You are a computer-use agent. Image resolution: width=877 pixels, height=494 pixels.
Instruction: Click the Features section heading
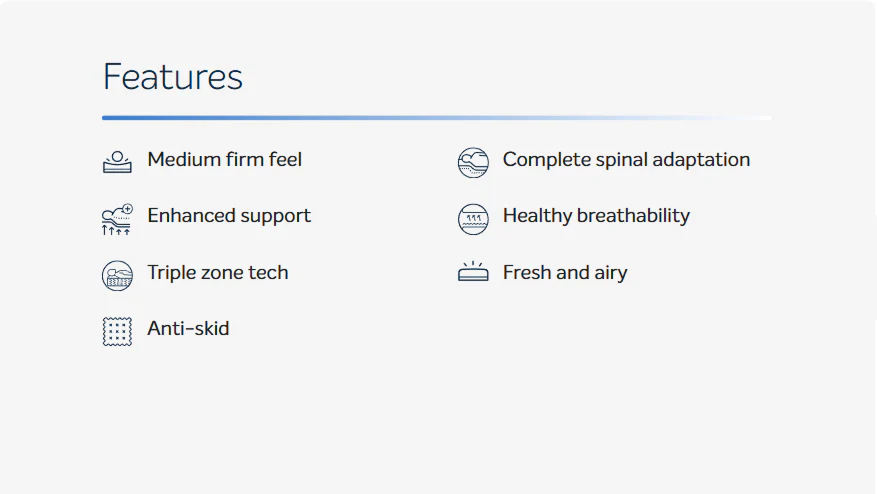click(x=173, y=77)
